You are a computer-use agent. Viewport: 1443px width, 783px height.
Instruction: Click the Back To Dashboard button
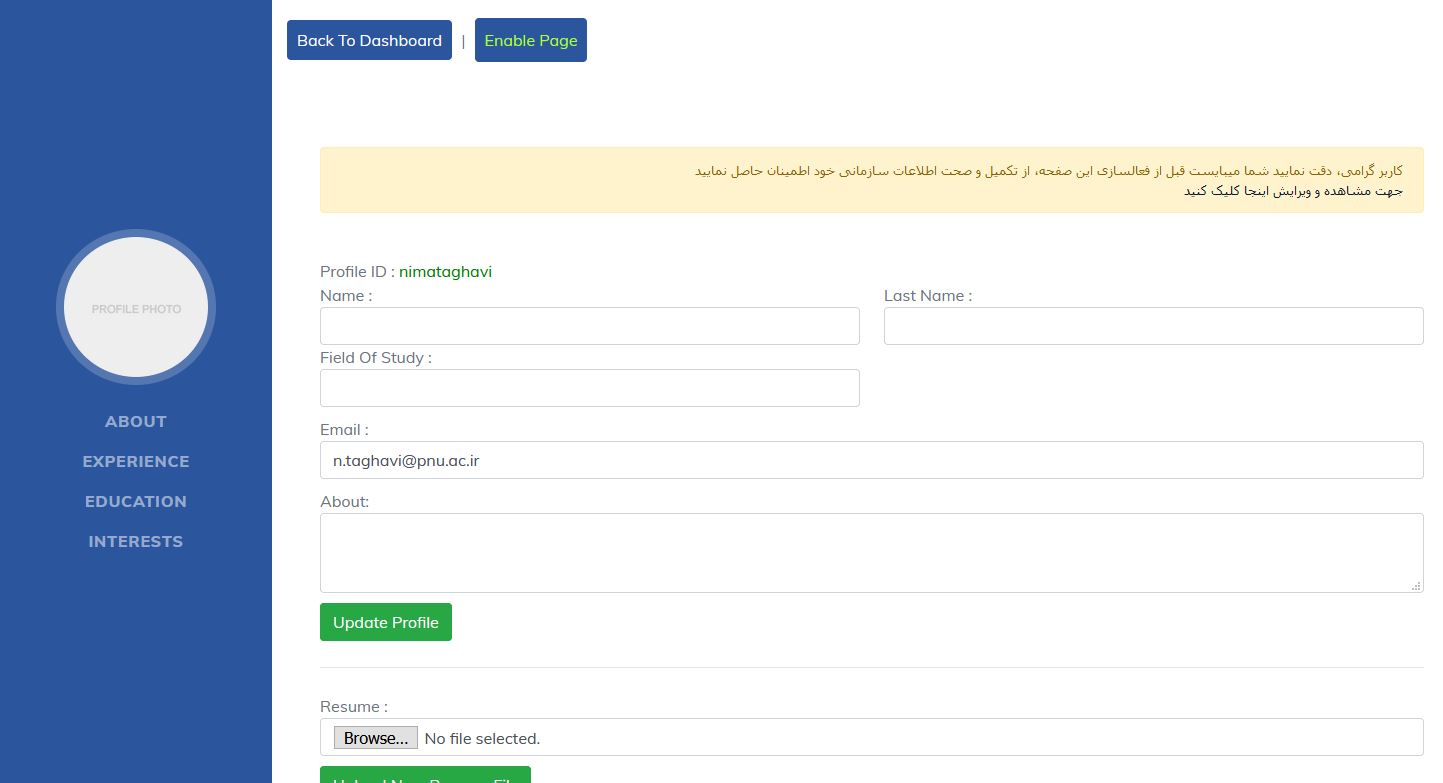[x=369, y=40]
